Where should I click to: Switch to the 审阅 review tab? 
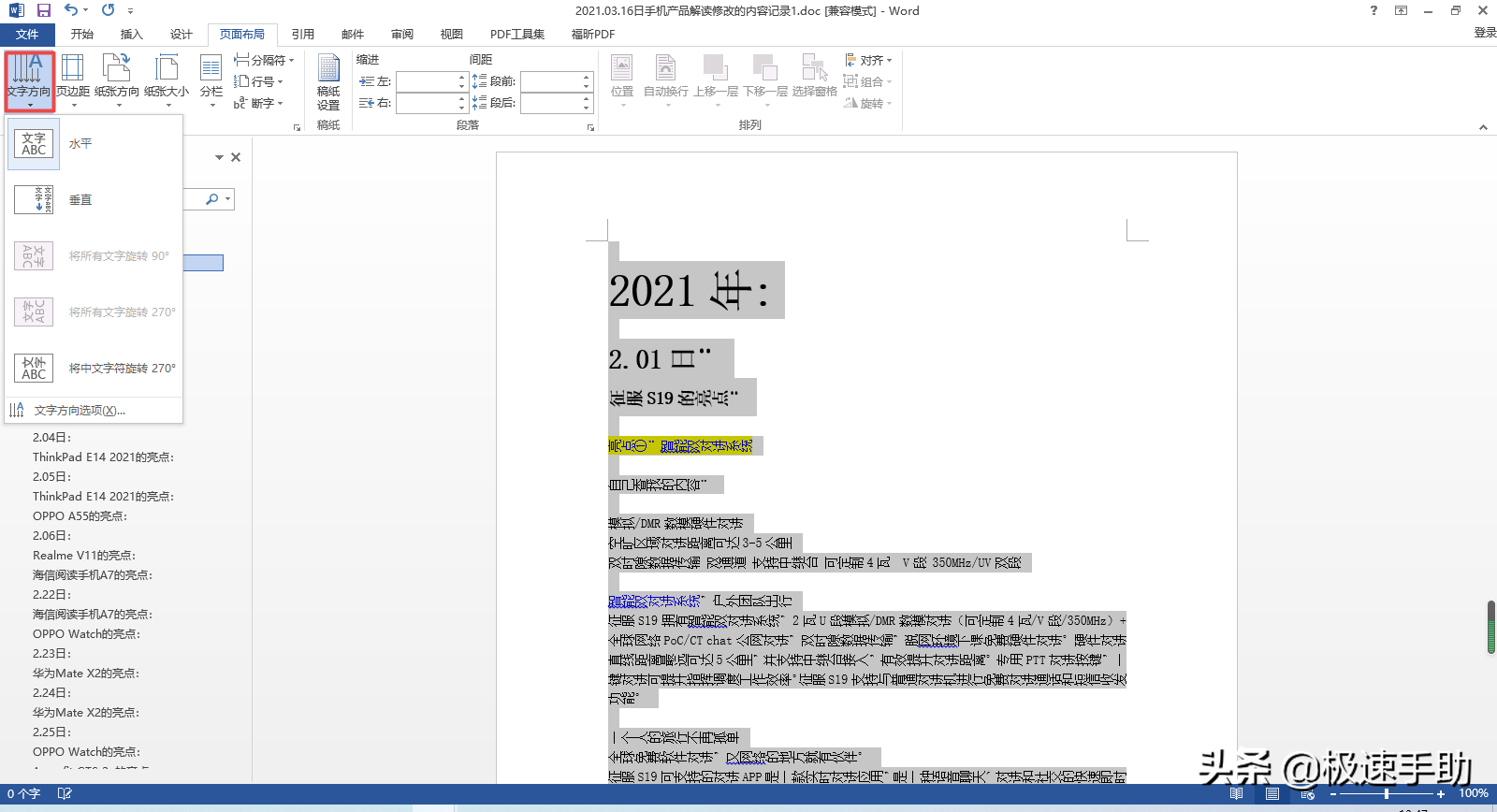402,35
